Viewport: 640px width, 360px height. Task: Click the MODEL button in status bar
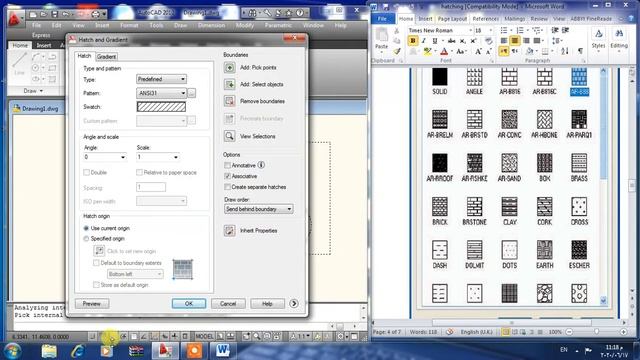tap(204, 336)
